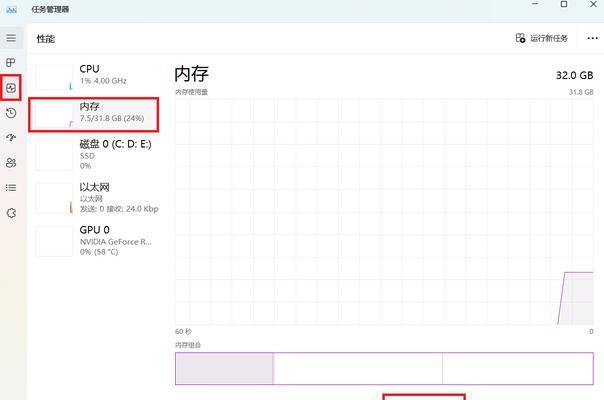This screenshot has height=400, width=604.
Task: Click the 内存使用量 label
Action: click(x=191, y=92)
